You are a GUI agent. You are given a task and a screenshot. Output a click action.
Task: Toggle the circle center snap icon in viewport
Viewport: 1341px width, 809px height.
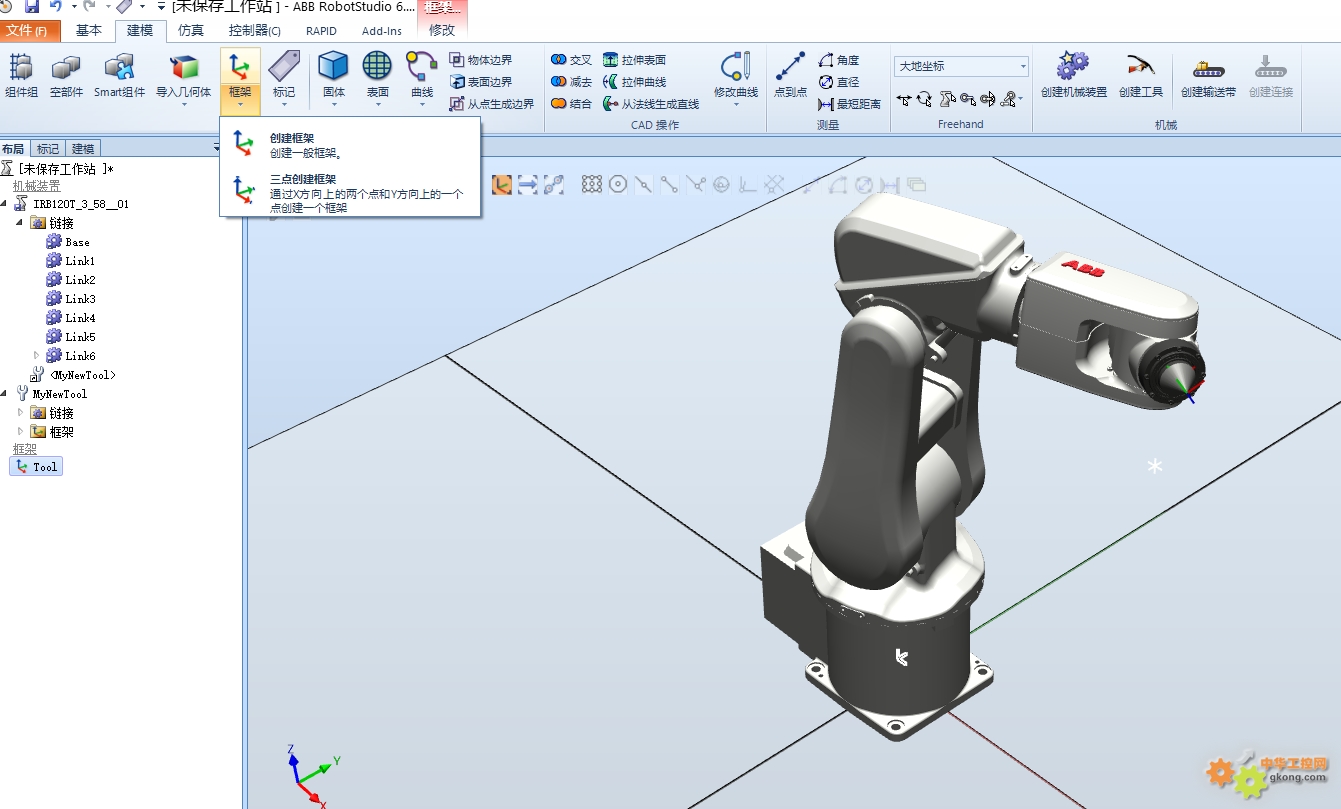tap(618, 184)
